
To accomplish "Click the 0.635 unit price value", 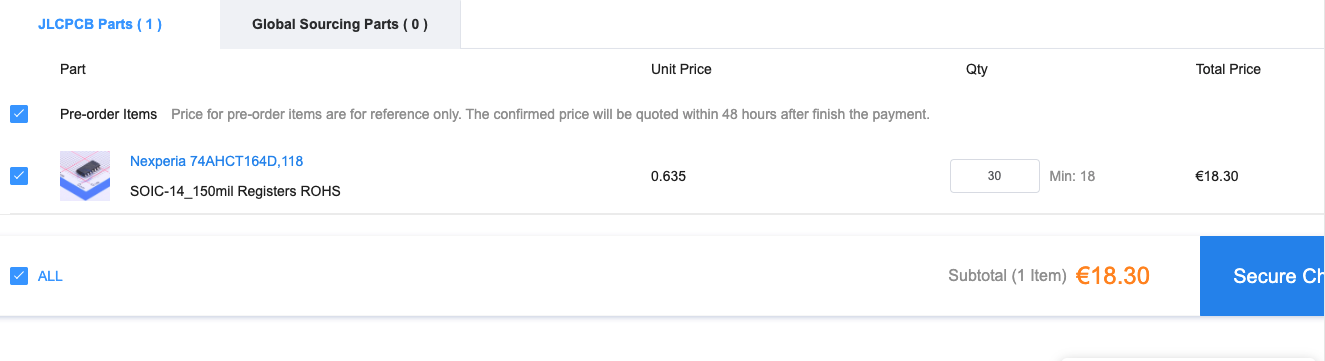I will (x=668, y=176).
